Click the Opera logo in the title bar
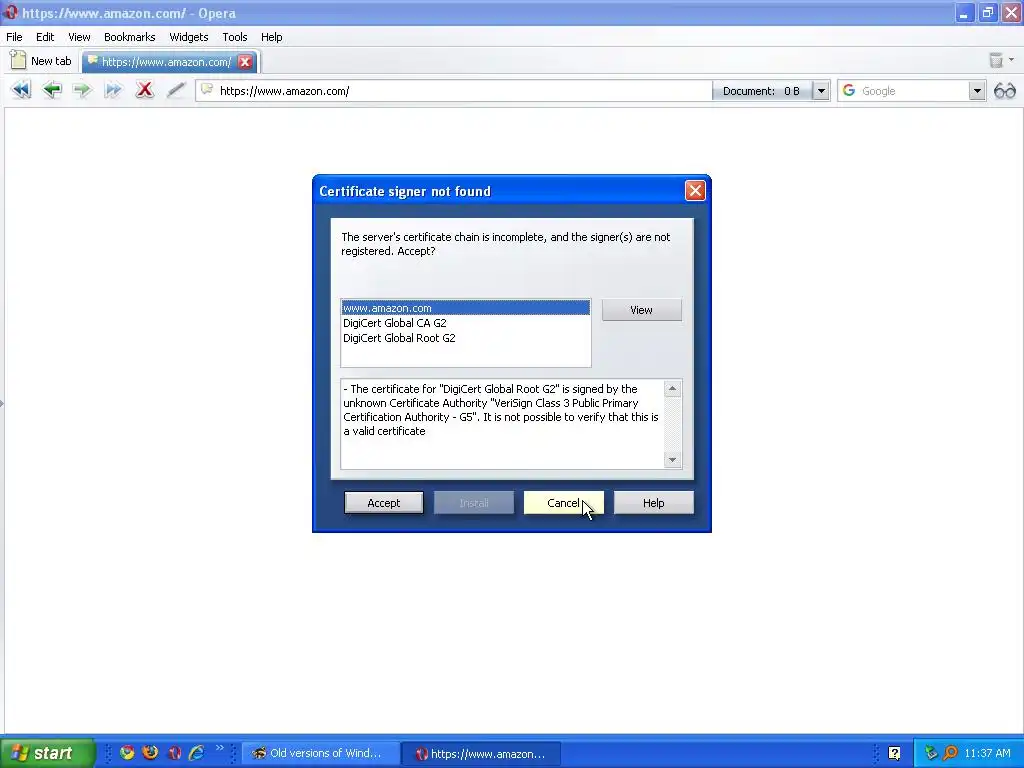Screen dimensions: 1024x768 pos(10,12)
